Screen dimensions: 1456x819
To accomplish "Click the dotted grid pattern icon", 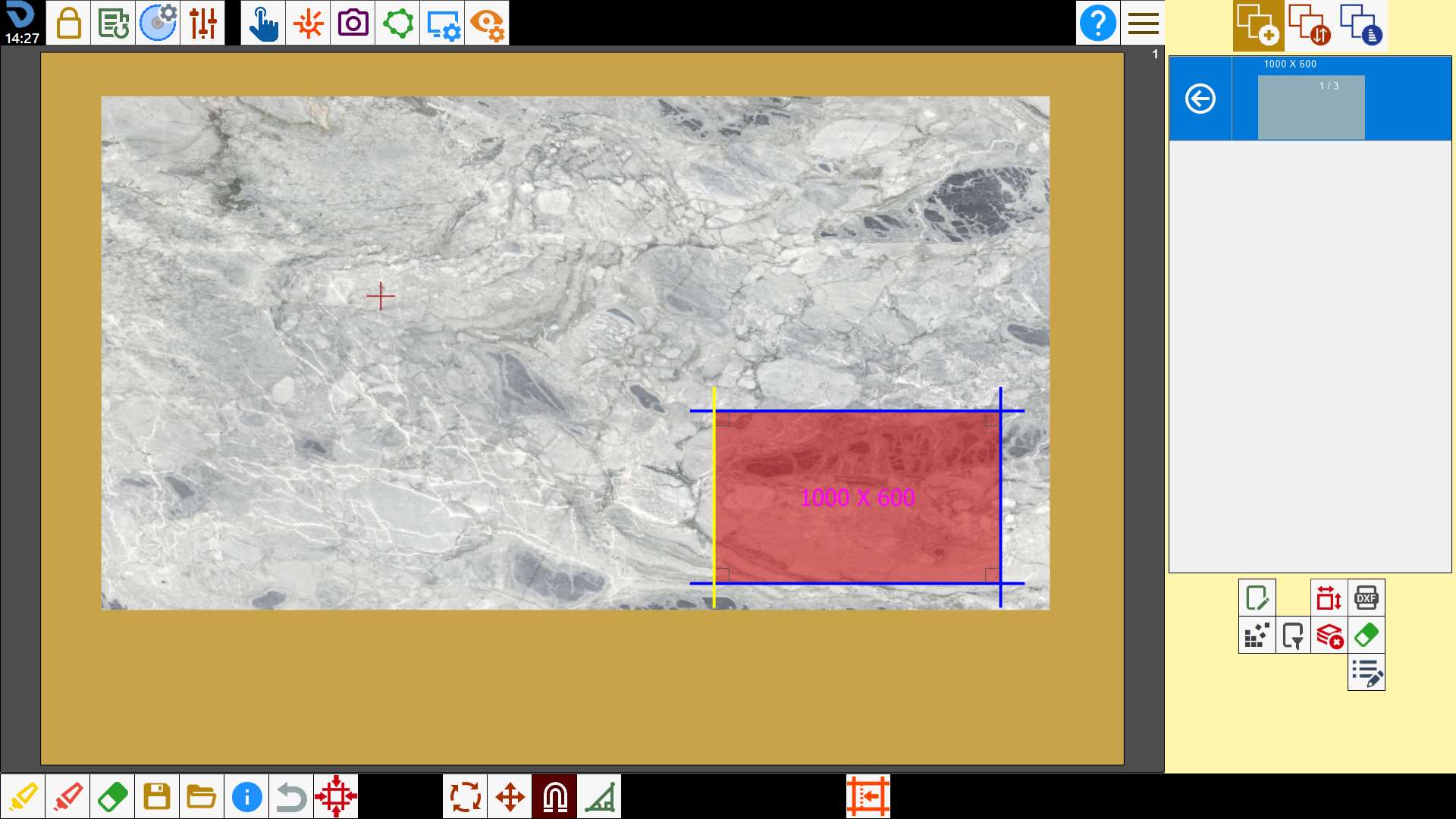I will point(1257,635).
